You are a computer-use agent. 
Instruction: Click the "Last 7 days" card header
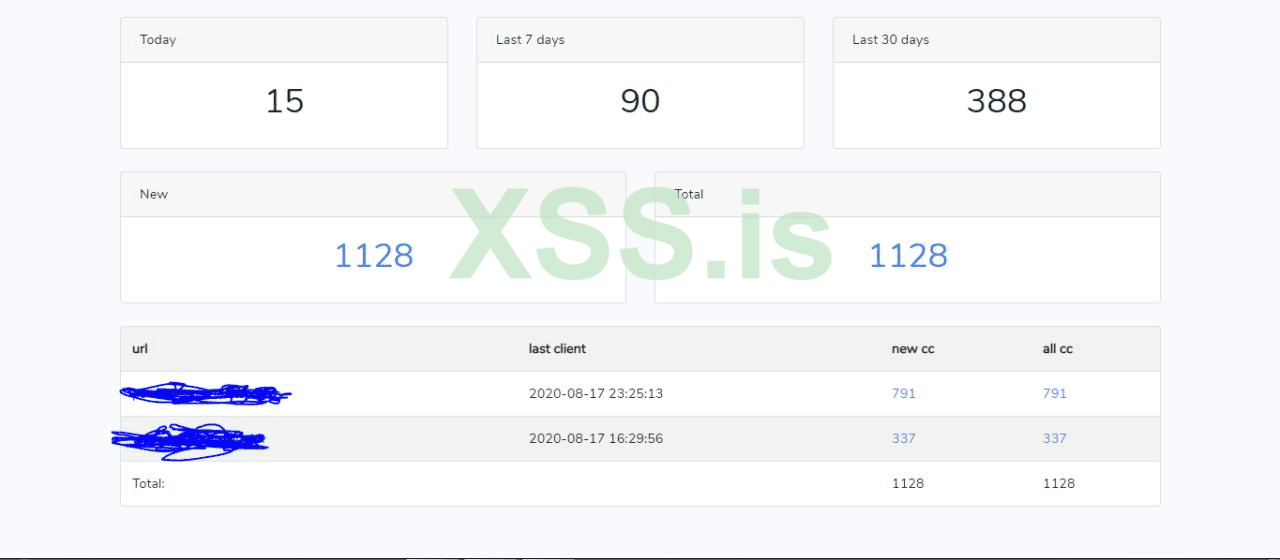click(x=640, y=40)
